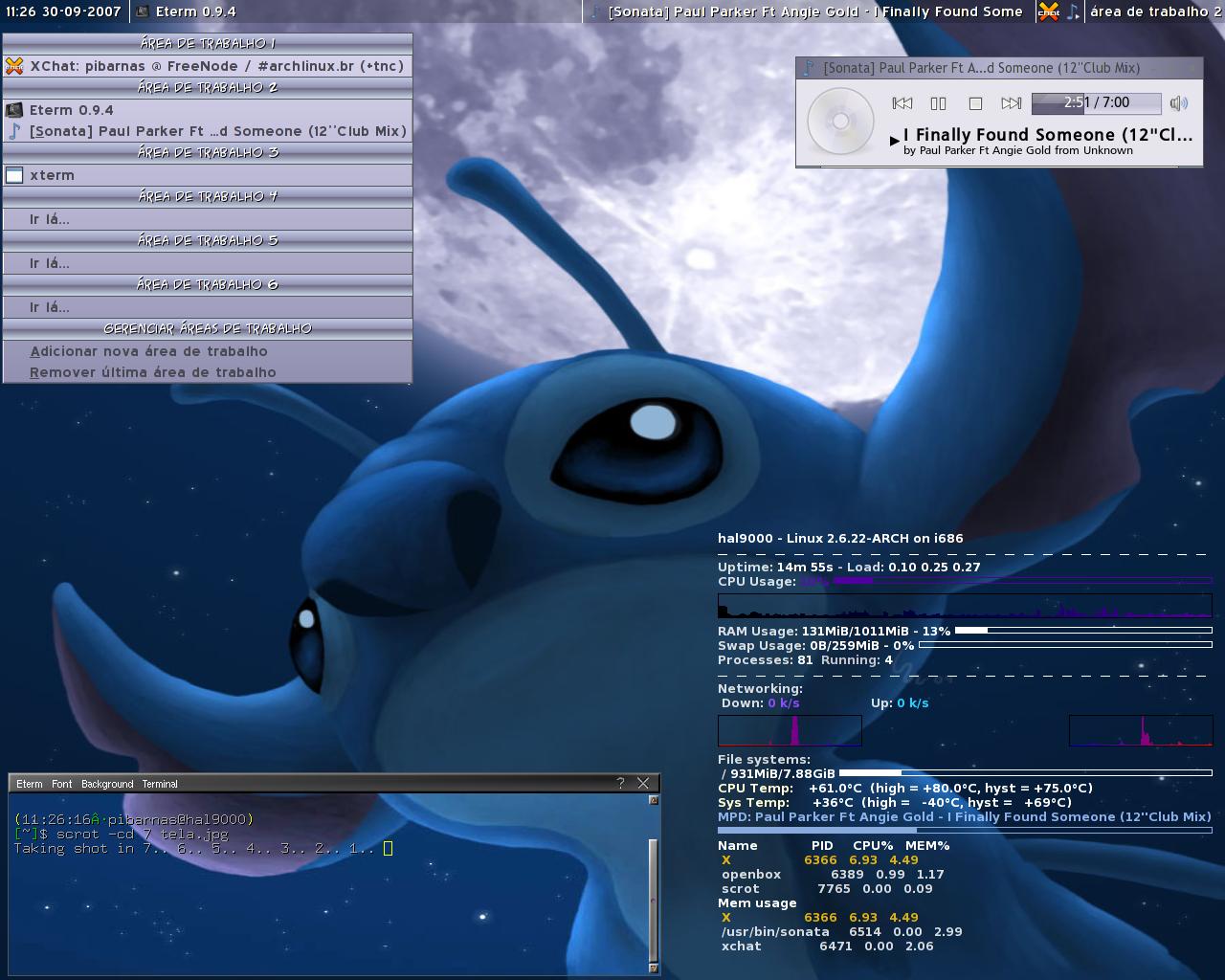Go to workspace 6 via 'Ir lá...'
The width and height of the screenshot is (1225, 980).
pyautogui.click(x=208, y=307)
